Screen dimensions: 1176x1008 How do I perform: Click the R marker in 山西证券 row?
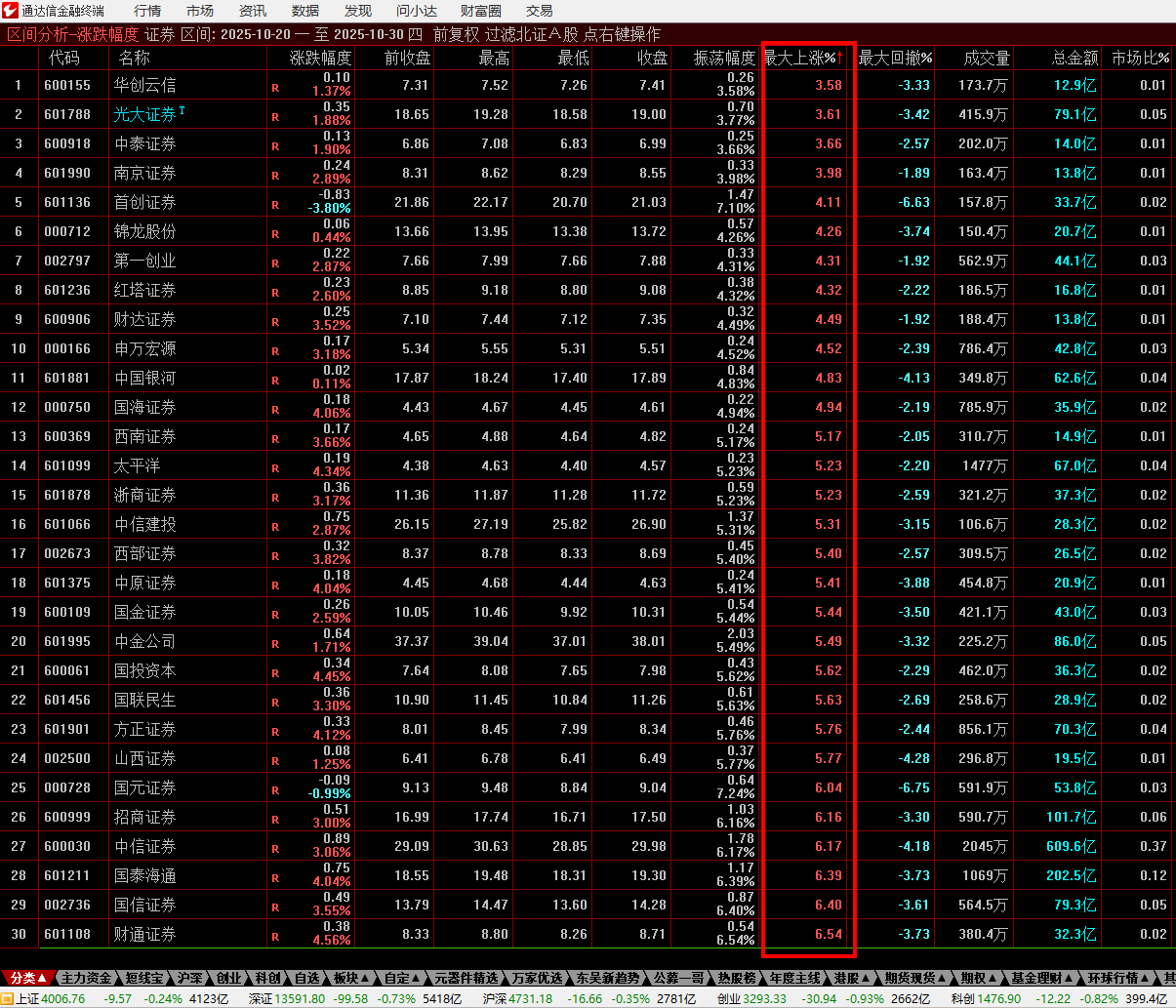pos(275,761)
